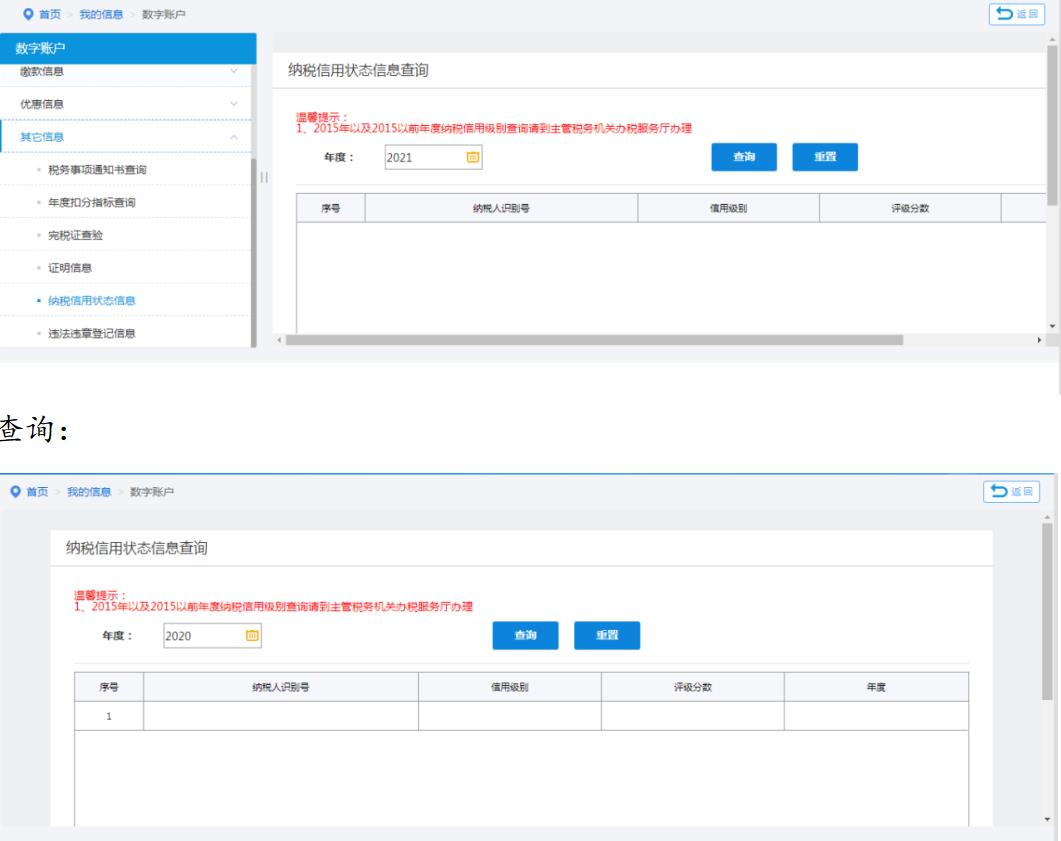The height and width of the screenshot is (841, 1061).
Task: Reset the 2021 query with the 重置 button
Action: pos(825,158)
